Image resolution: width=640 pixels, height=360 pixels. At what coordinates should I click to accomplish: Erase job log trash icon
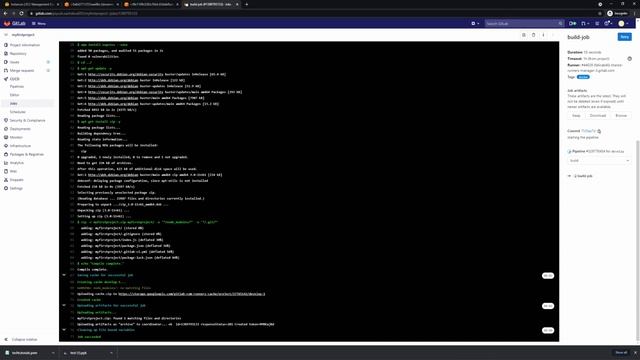point(533,35)
